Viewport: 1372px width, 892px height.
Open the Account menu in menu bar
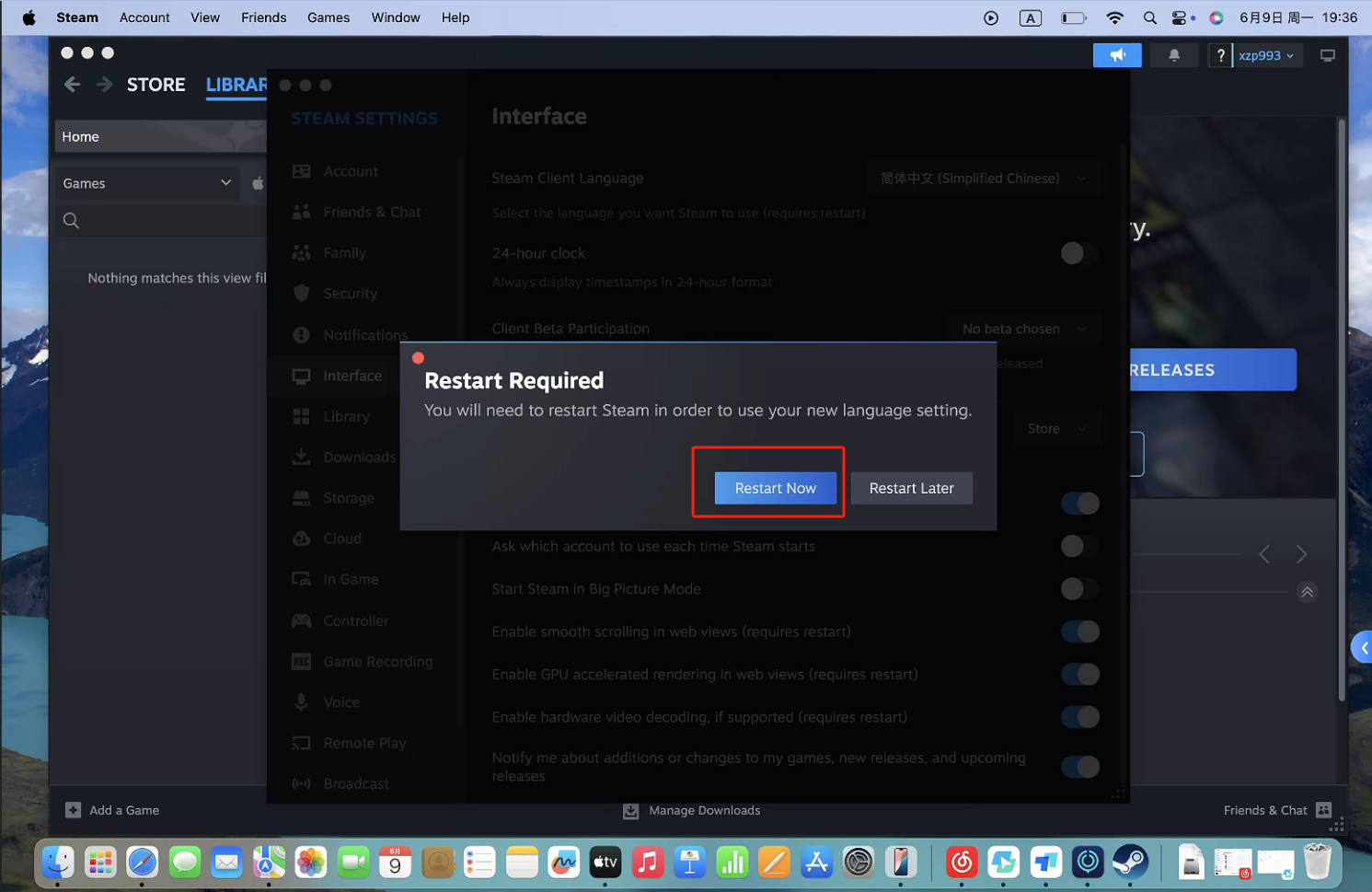coord(144,17)
